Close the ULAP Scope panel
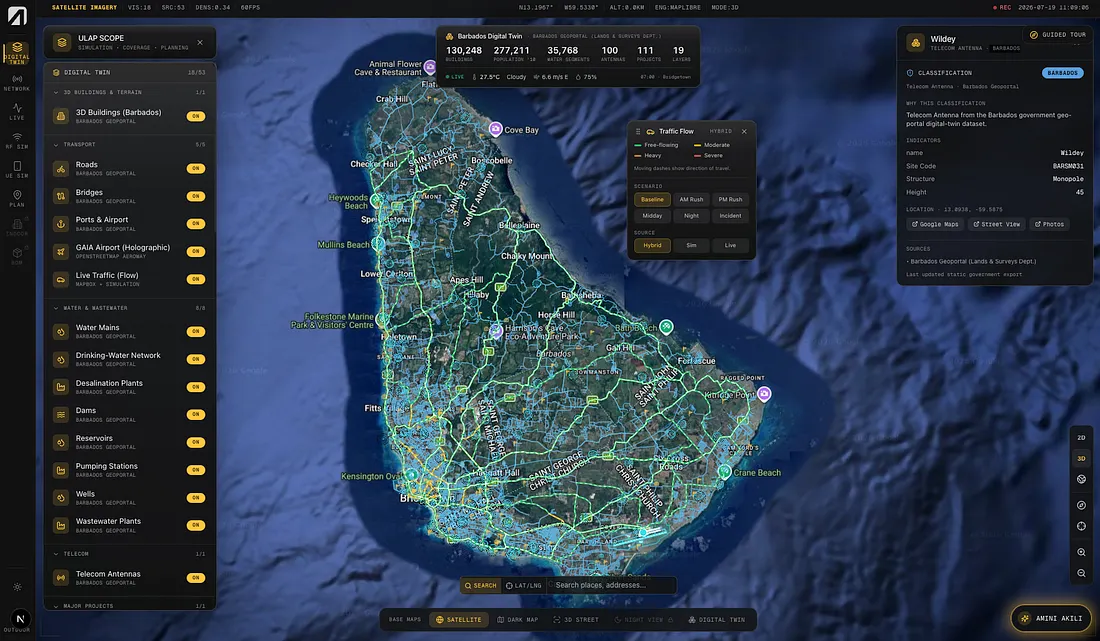 [200, 43]
